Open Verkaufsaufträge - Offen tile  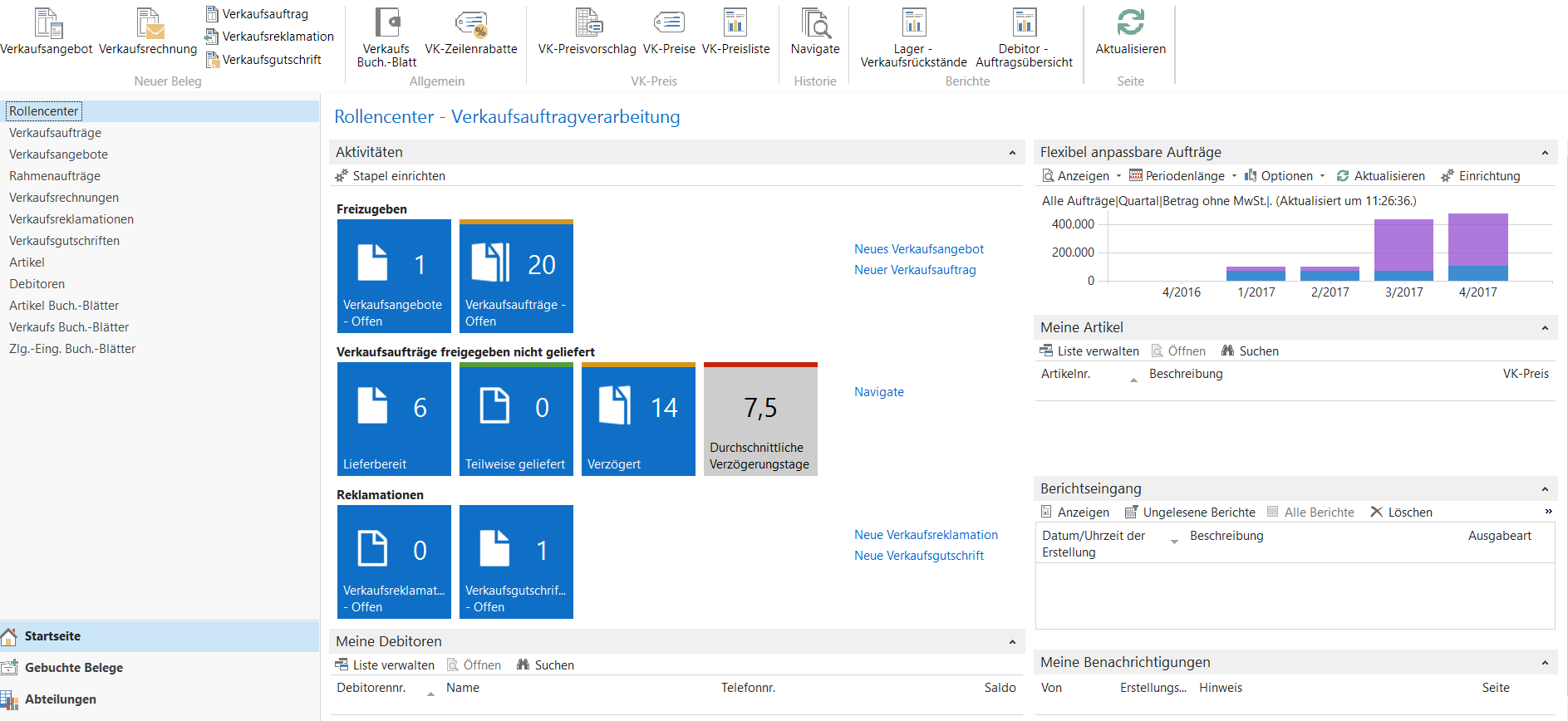516,277
